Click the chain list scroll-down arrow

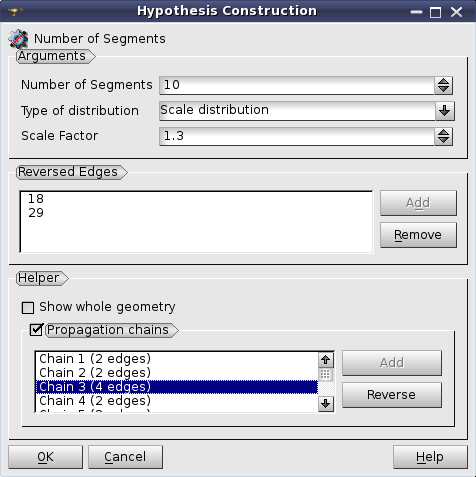(x=326, y=404)
